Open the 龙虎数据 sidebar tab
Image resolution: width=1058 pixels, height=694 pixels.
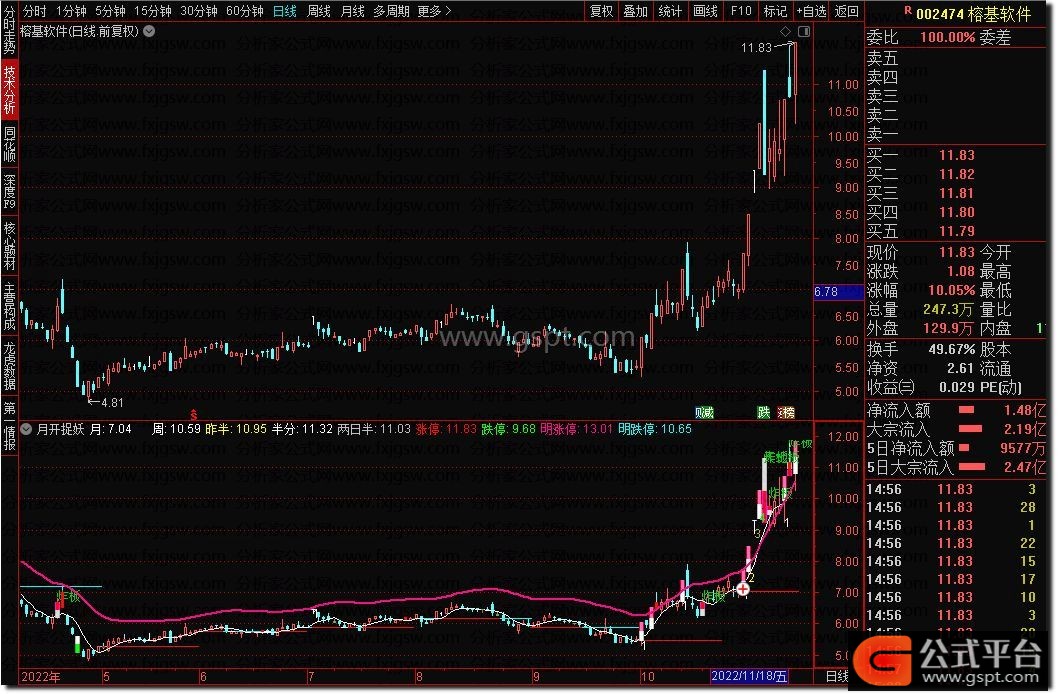pos(9,366)
